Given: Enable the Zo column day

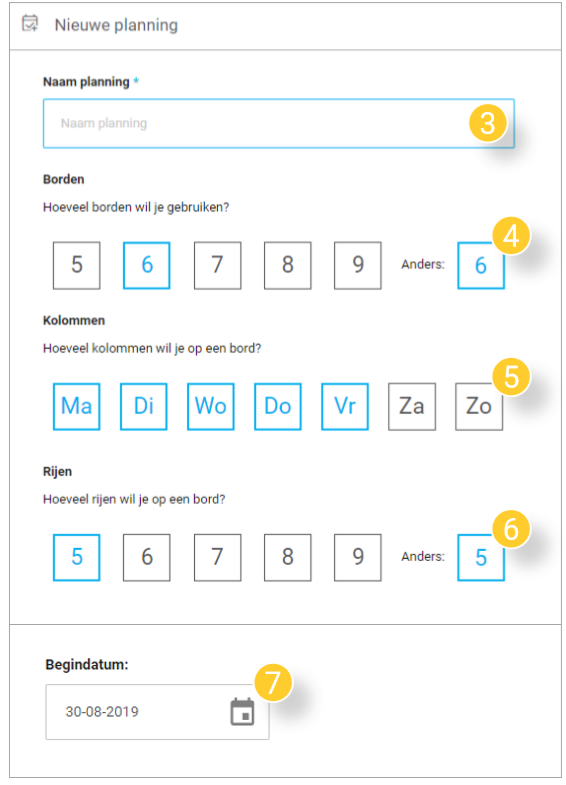Looking at the screenshot, I should click(479, 407).
